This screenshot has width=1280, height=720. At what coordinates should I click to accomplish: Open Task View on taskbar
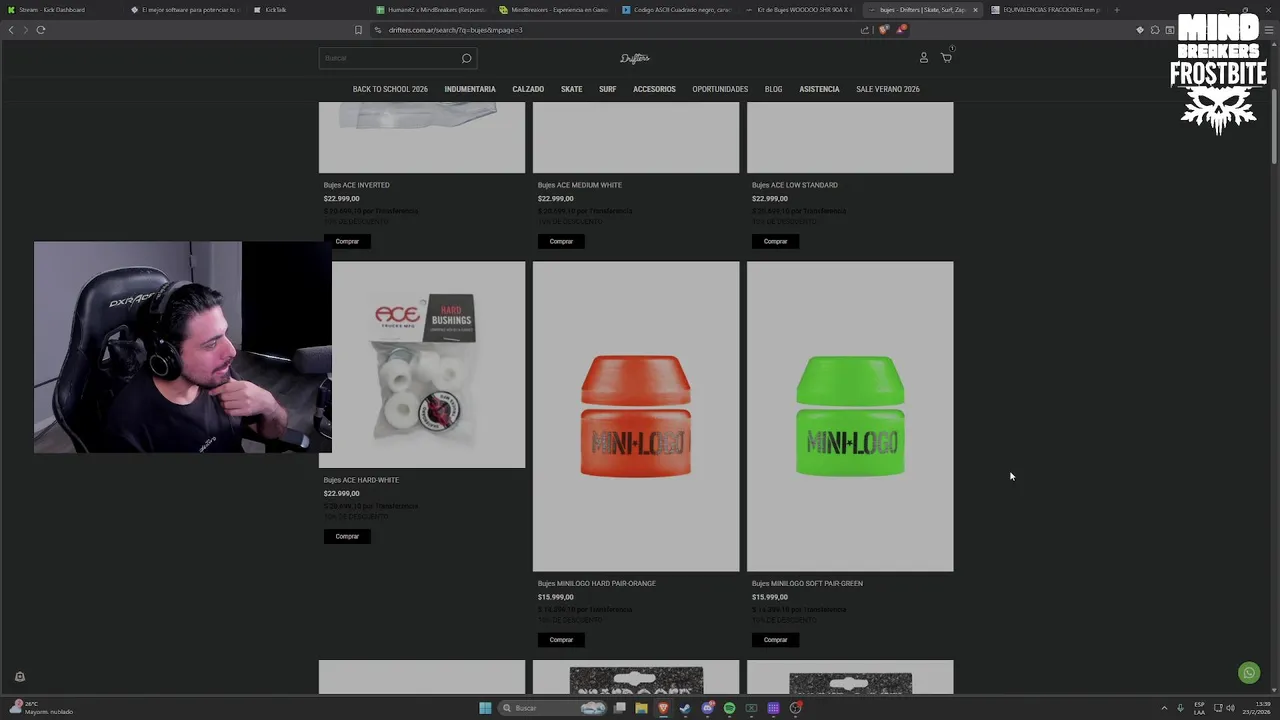click(x=620, y=708)
